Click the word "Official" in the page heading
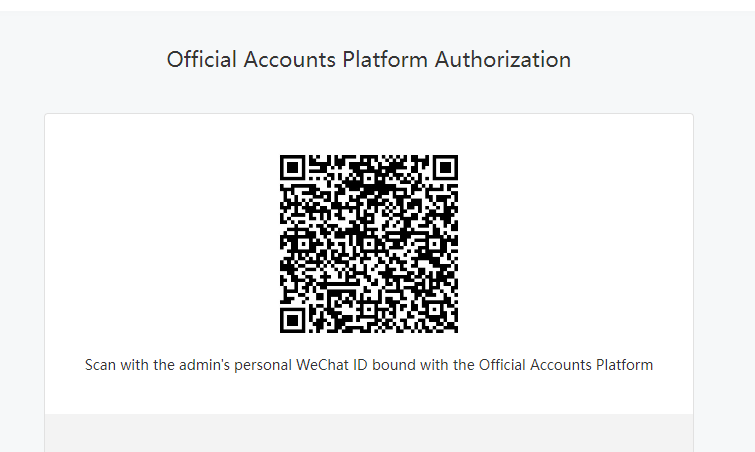This screenshot has width=755, height=452. coord(202,59)
